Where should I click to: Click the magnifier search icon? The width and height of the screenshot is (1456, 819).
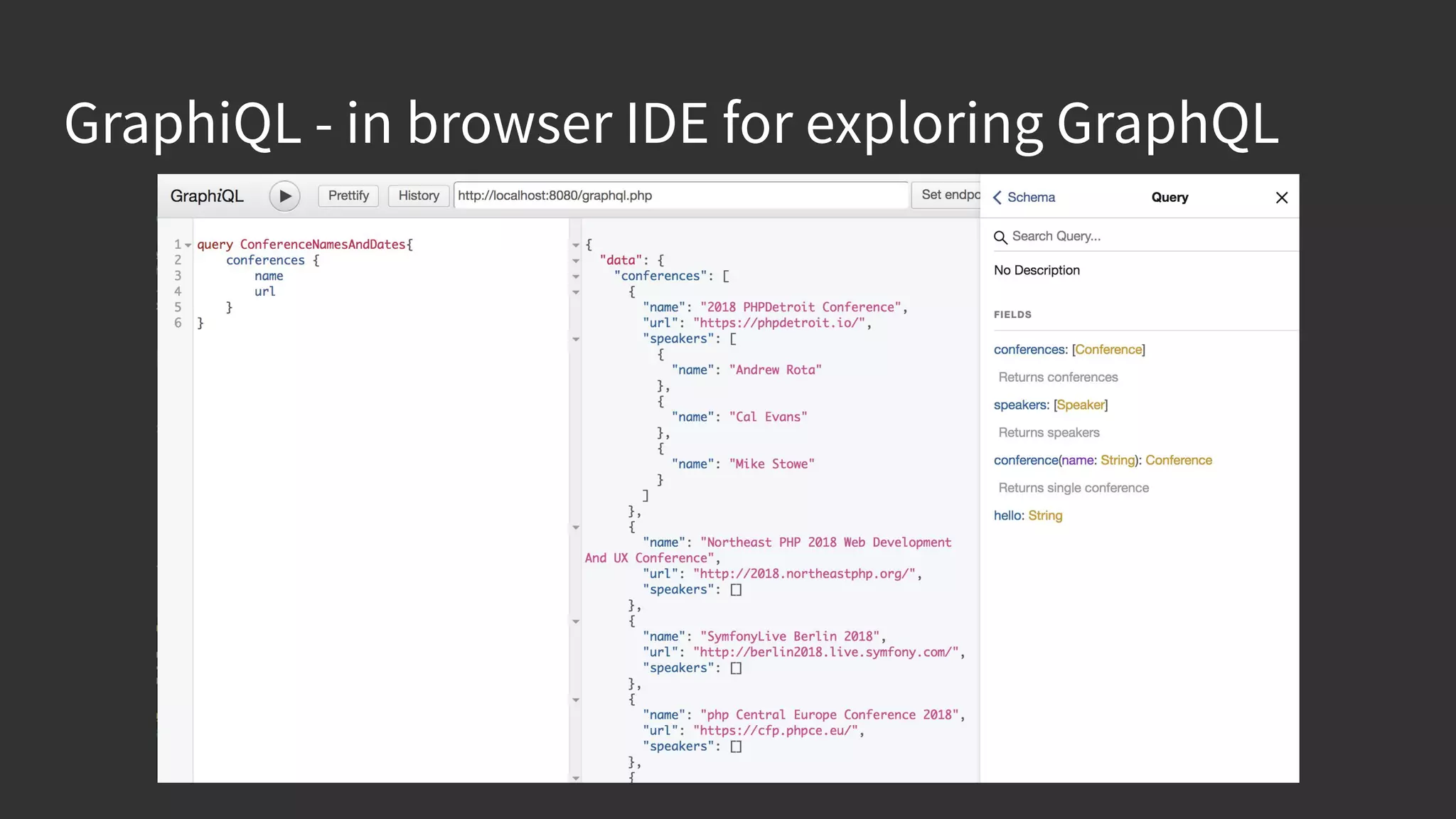pos(1000,237)
